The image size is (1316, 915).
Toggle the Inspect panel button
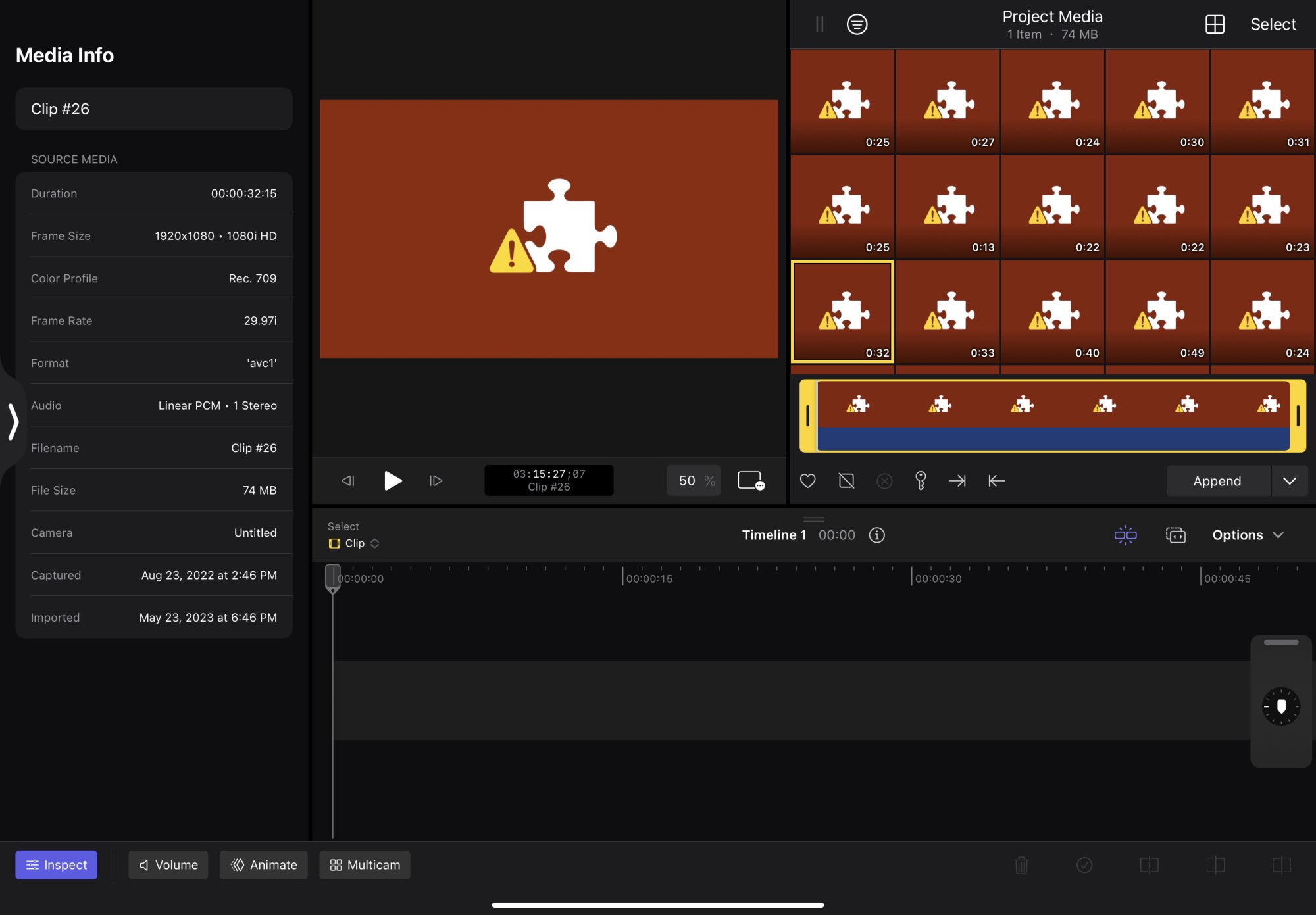coord(56,864)
